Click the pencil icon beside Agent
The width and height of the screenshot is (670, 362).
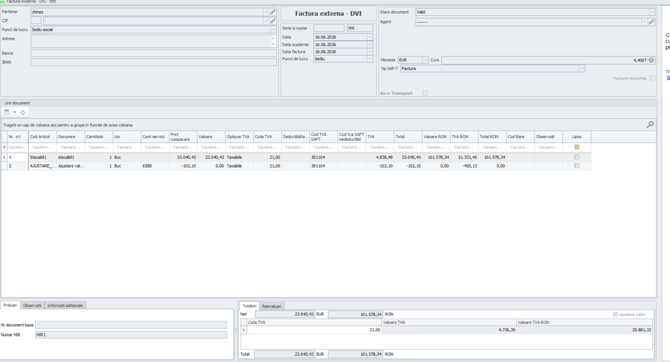pyautogui.click(x=651, y=22)
